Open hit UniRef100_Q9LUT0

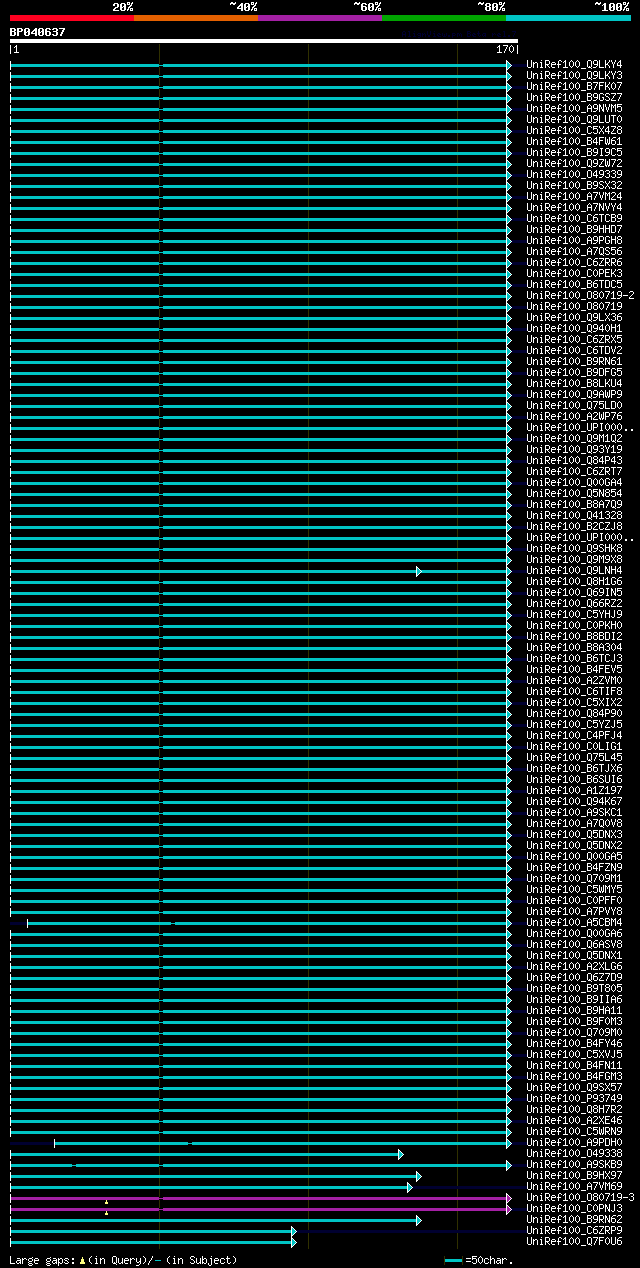click(x=574, y=120)
